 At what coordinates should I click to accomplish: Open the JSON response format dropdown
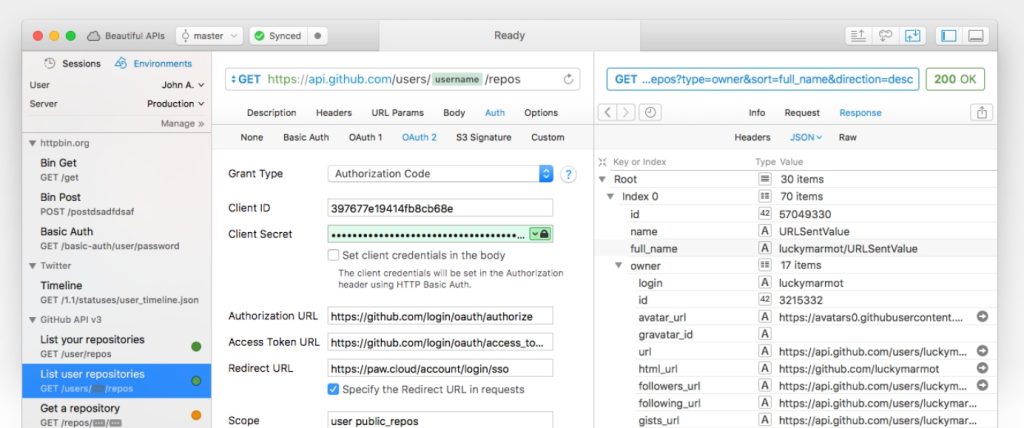click(x=806, y=138)
